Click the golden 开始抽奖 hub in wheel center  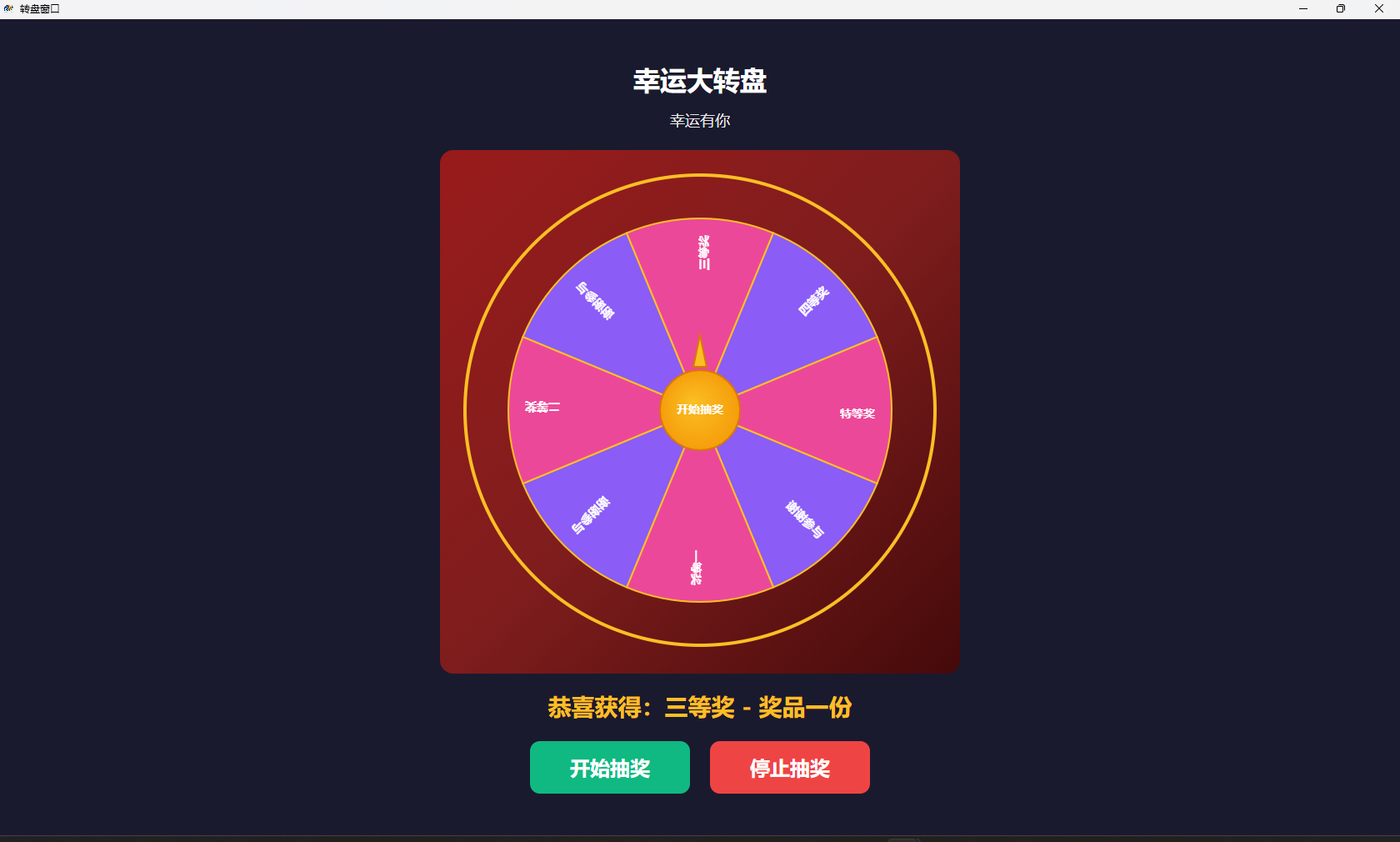[700, 410]
